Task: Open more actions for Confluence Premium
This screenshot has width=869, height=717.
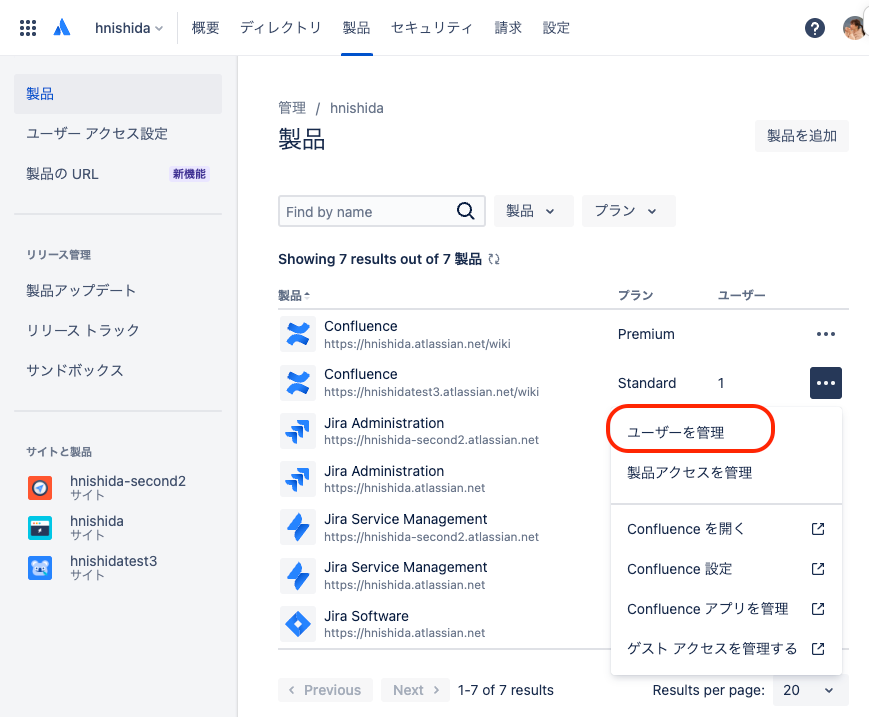Action: tap(826, 334)
